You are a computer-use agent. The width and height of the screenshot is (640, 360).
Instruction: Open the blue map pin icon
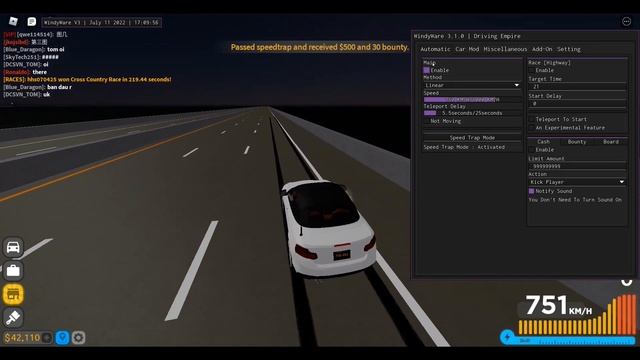tap(62, 338)
